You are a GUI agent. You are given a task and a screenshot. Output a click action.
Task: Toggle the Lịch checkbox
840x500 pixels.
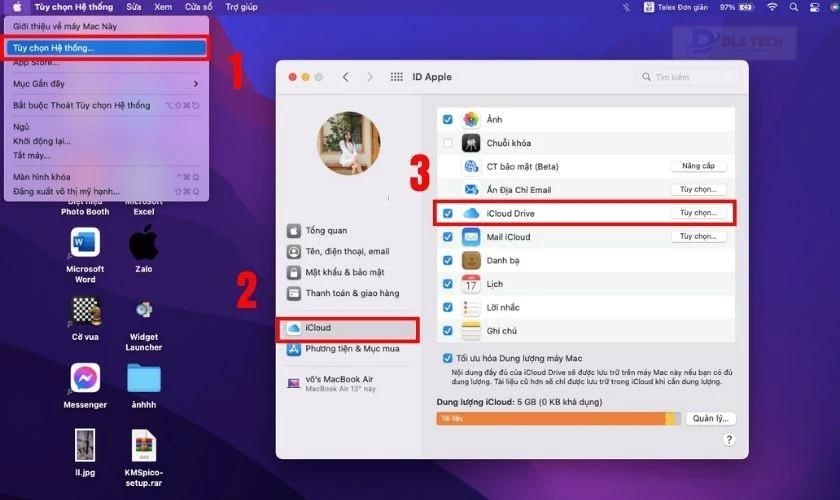[447, 284]
